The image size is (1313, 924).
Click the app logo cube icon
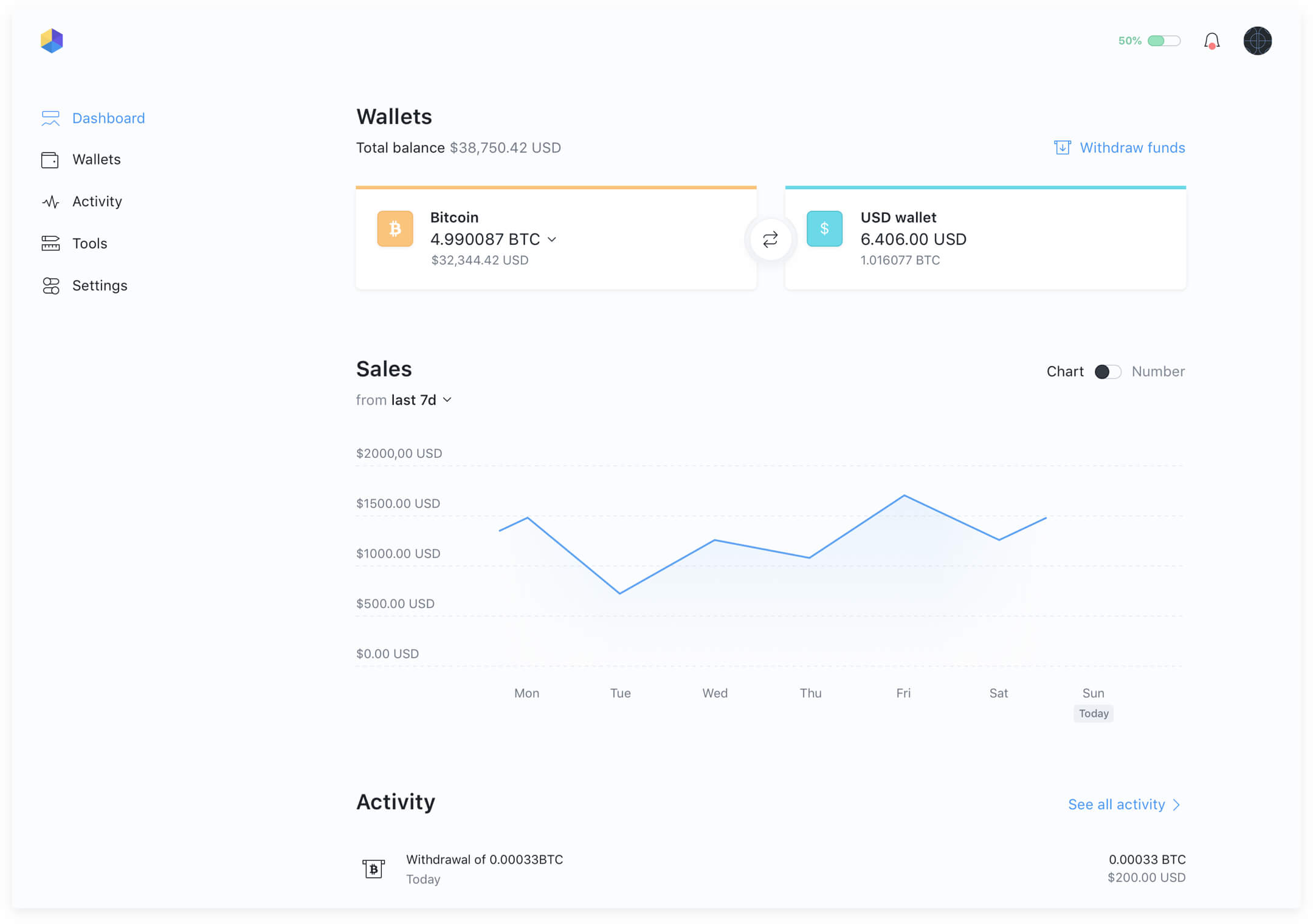click(52, 41)
